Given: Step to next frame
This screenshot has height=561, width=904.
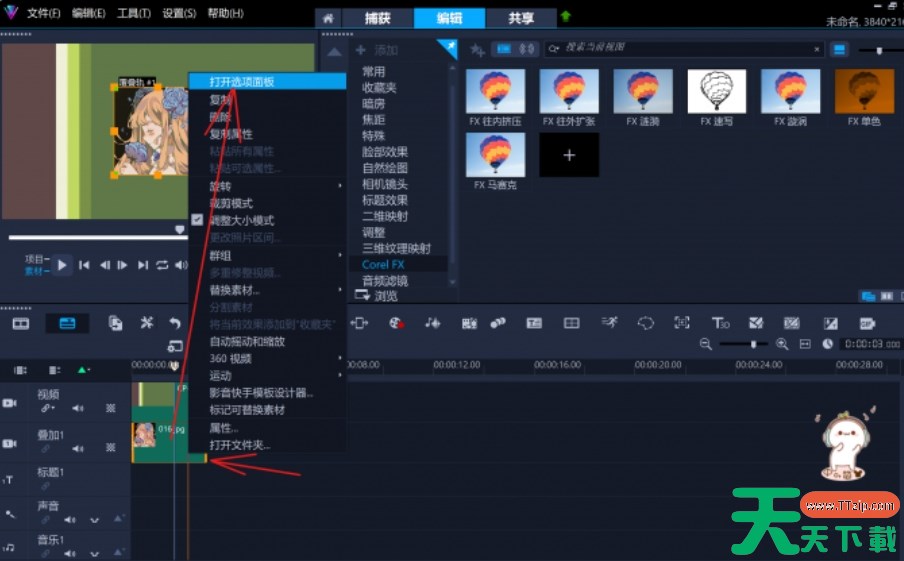Looking at the screenshot, I should [x=122, y=265].
